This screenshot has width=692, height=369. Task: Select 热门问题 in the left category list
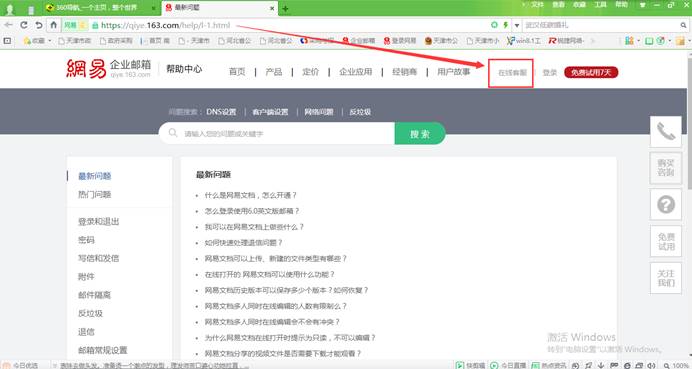tap(94, 195)
